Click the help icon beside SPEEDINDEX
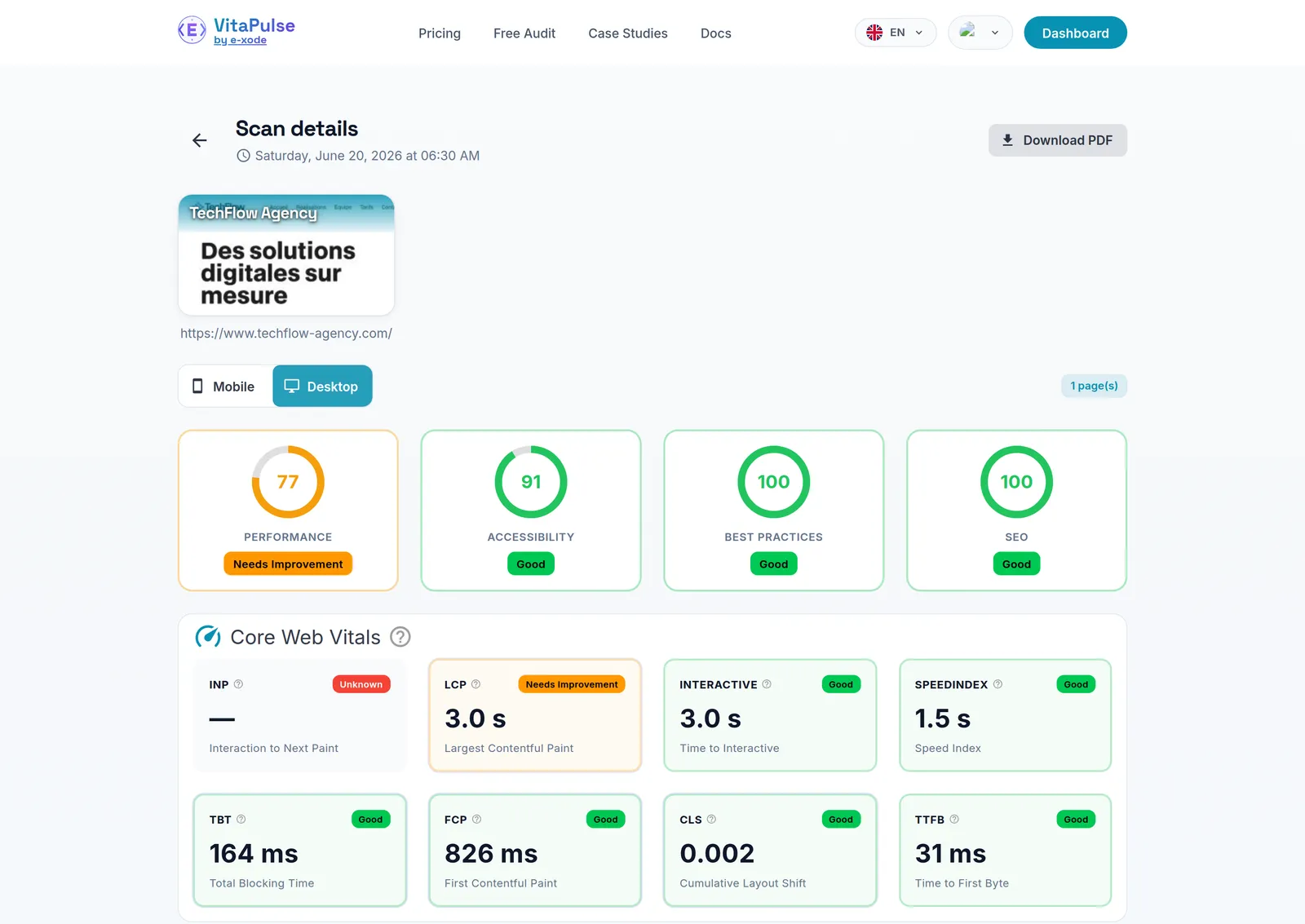Screen dimensions: 1305x924 [x=998, y=684]
